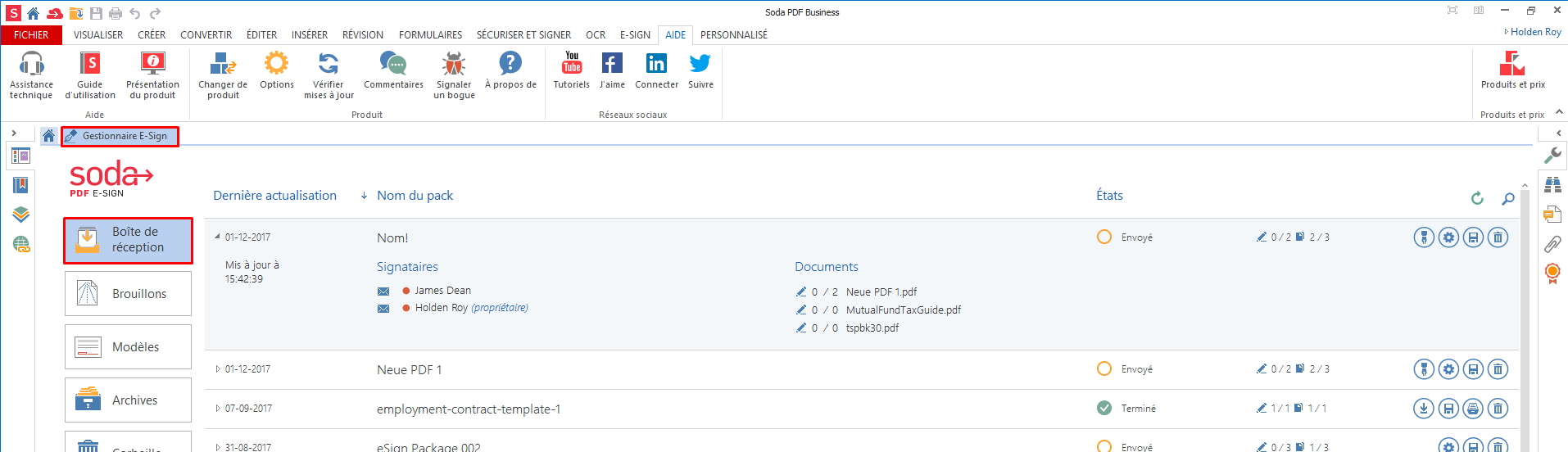Open settings for Neue PDF 1 package
Screen dimensions: 1568x452
coord(1448,369)
